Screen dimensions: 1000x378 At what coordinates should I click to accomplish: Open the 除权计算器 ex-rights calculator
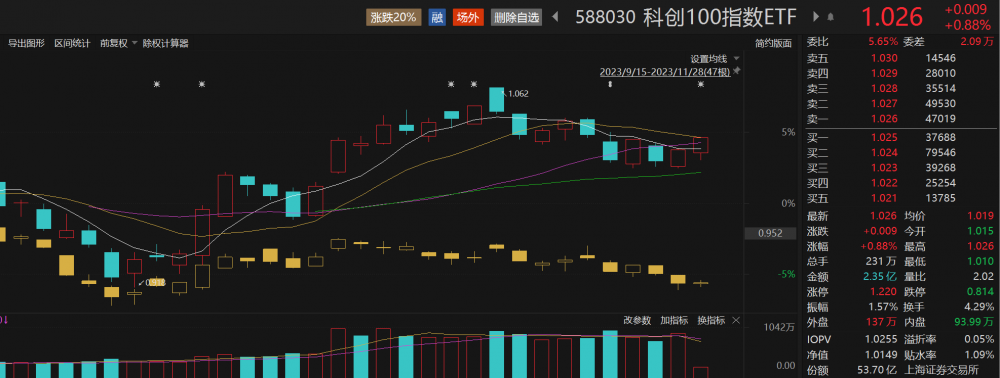tap(165, 43)
